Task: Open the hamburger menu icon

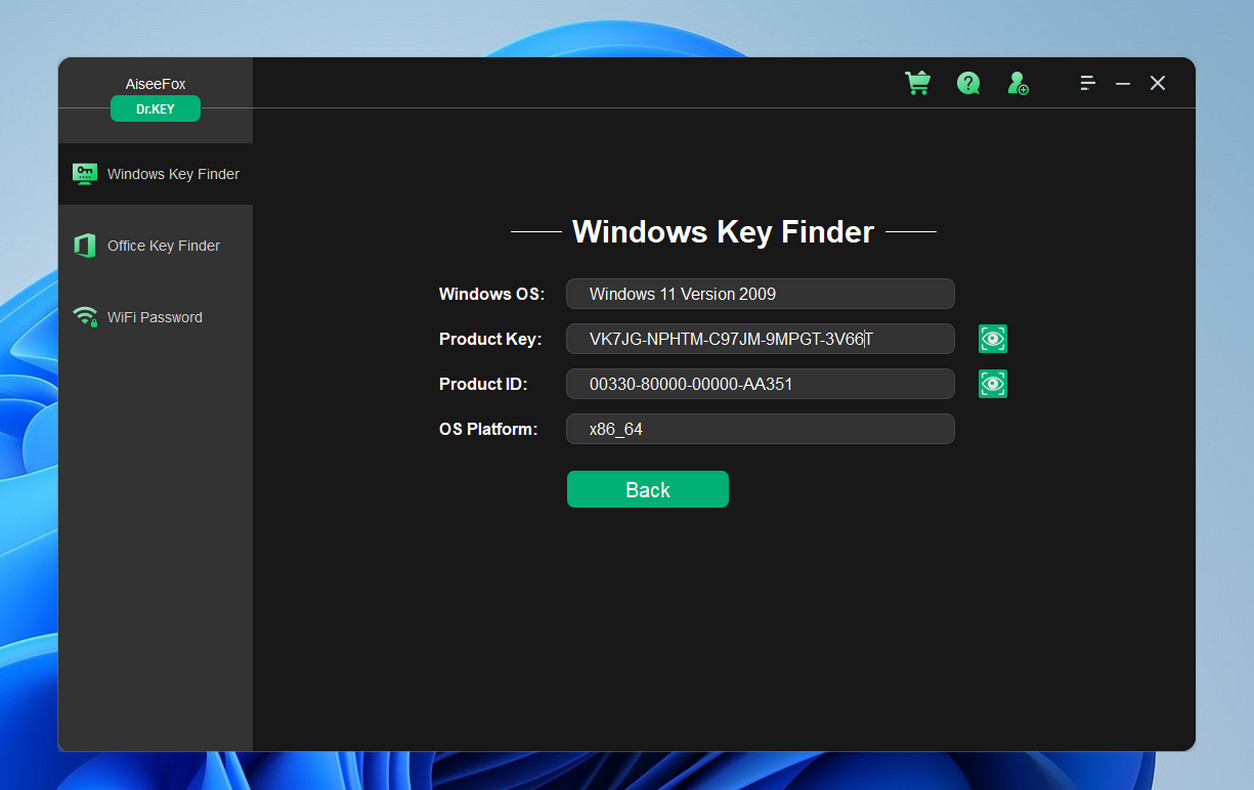Action: [x=1087, y=83]
